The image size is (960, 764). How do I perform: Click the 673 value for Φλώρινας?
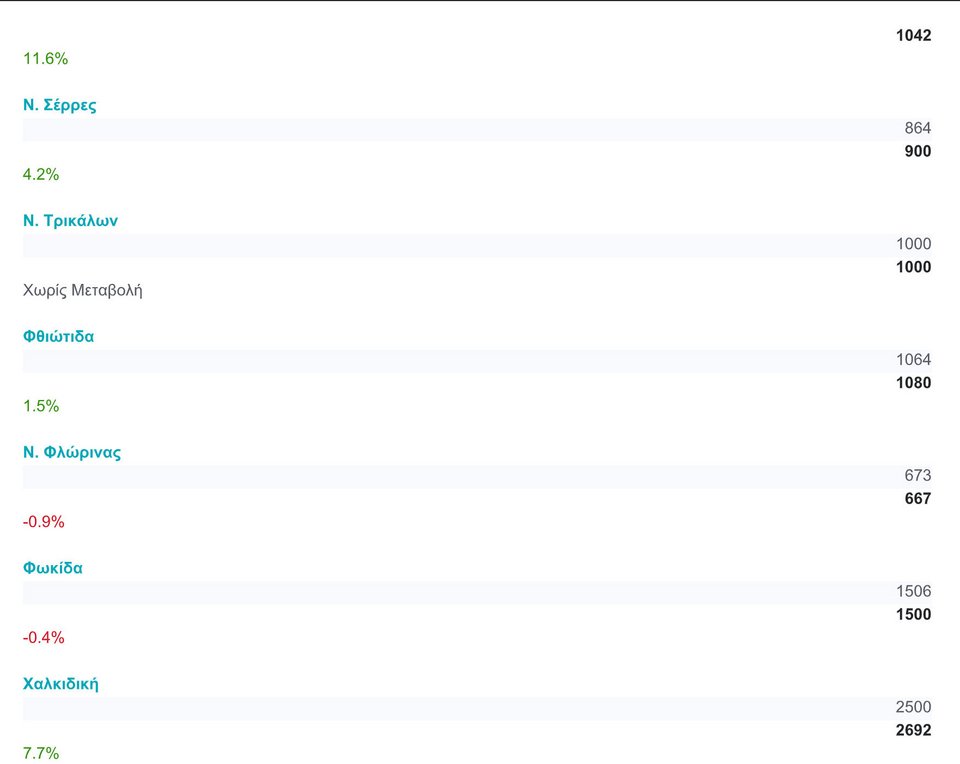[917, 476]
